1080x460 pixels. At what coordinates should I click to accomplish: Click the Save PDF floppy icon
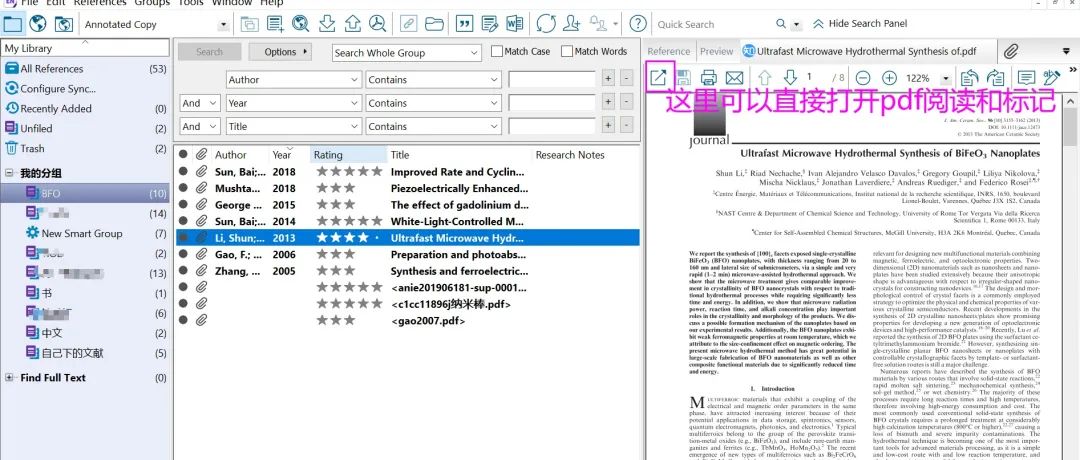tap(683, 78)
